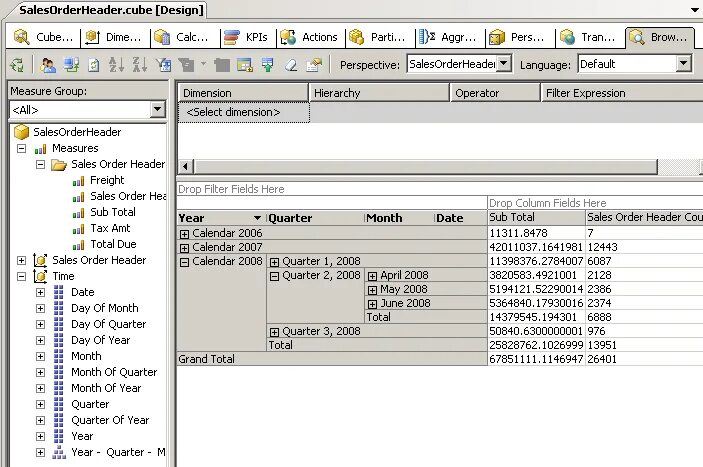The image size is (703, 467).
Task: Click the Sort Descending (Z-A) icon
Action: point(139,65)
